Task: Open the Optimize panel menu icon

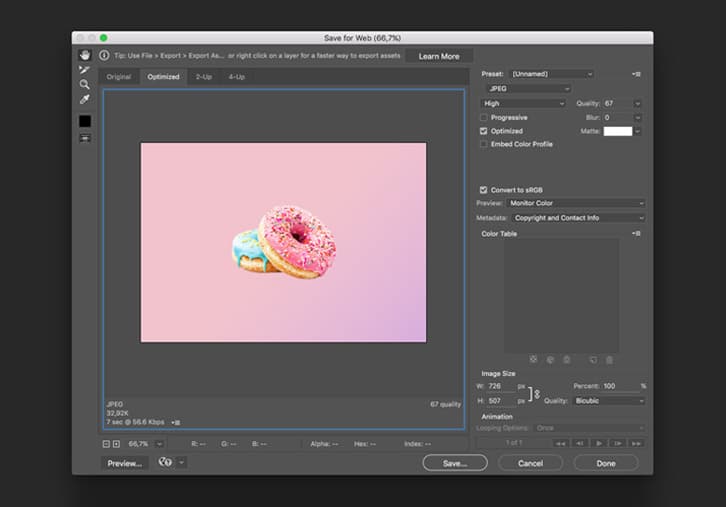Action: pyautogui.click(x=637, y=74)
